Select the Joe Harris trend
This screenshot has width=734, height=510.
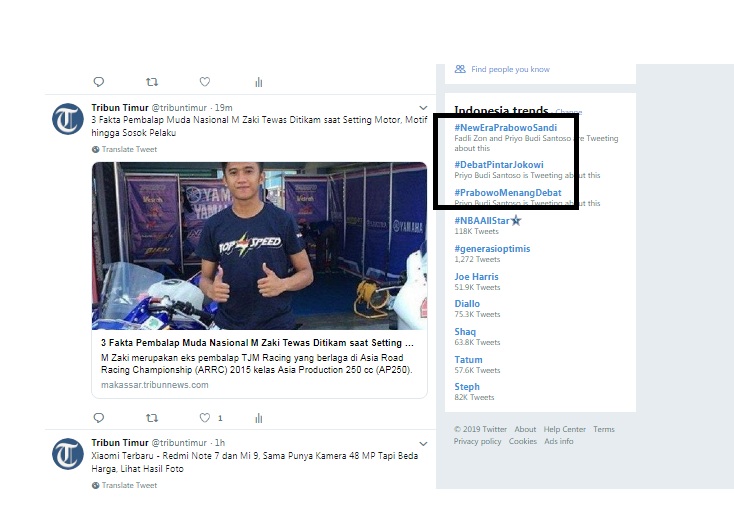[x=476, y=276]
